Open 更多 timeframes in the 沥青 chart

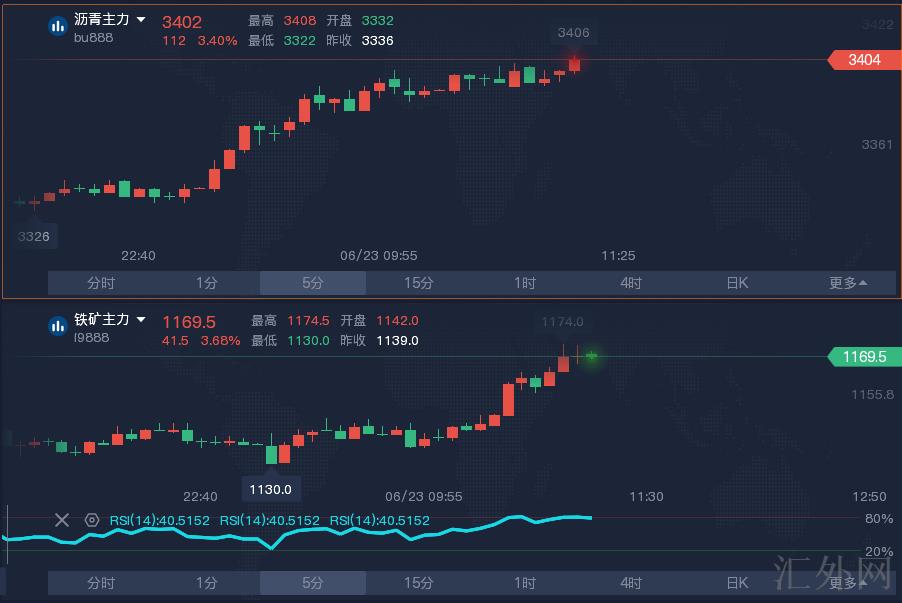pos(847,283)
